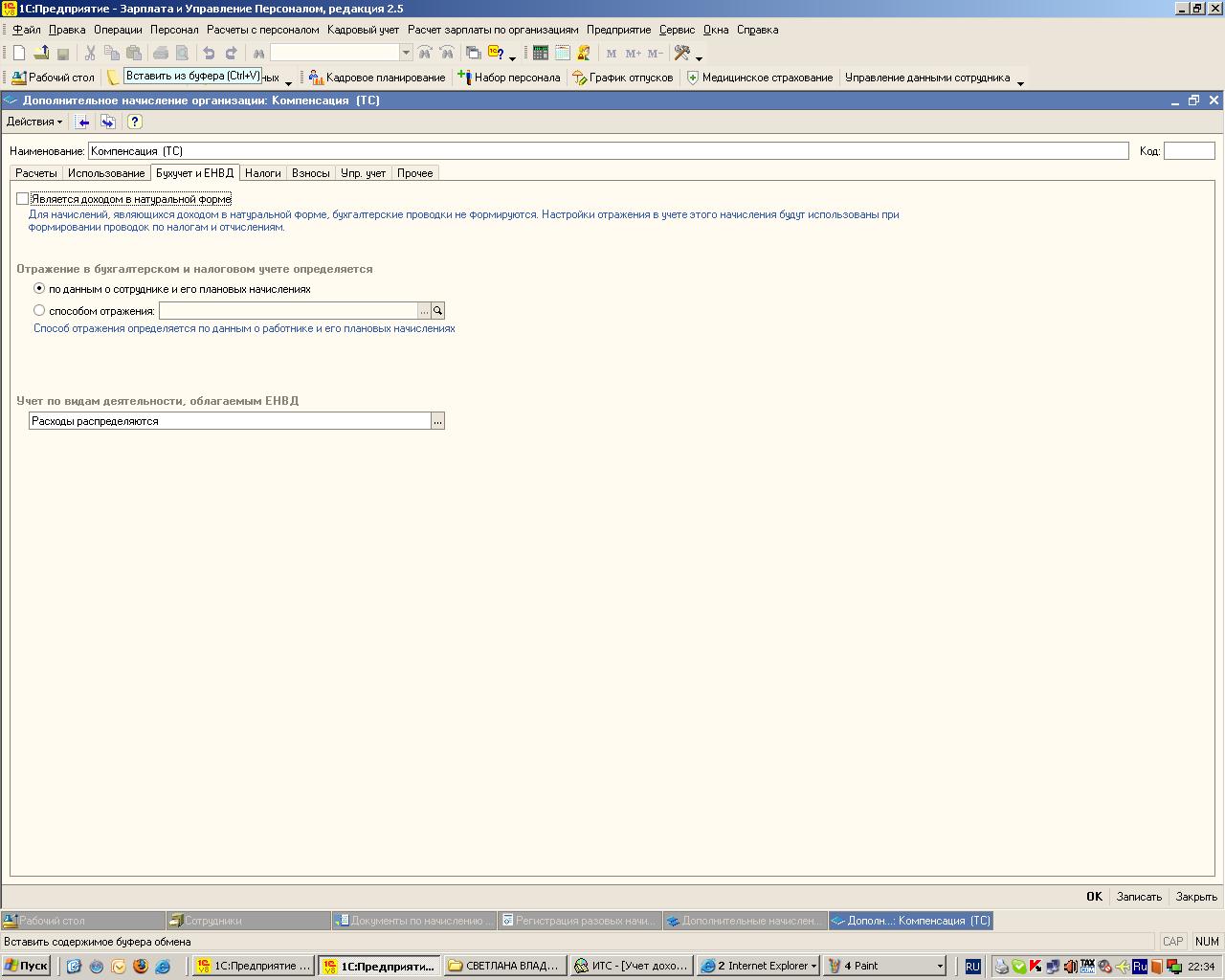Screen dimensions: 1225x980
Task: Click the Undo arrow icon
Action: 209,54
